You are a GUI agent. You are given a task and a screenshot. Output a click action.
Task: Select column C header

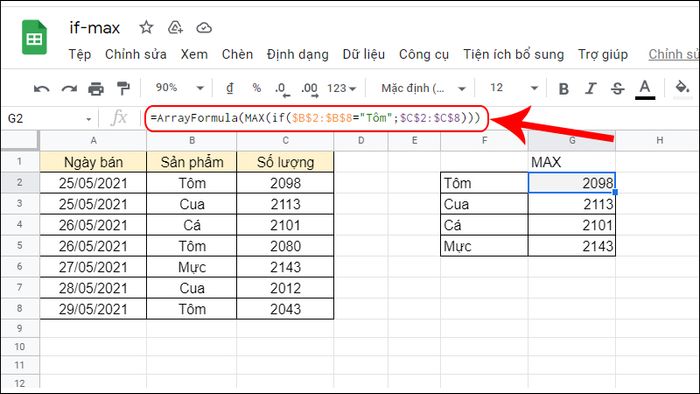click(285, 141)
